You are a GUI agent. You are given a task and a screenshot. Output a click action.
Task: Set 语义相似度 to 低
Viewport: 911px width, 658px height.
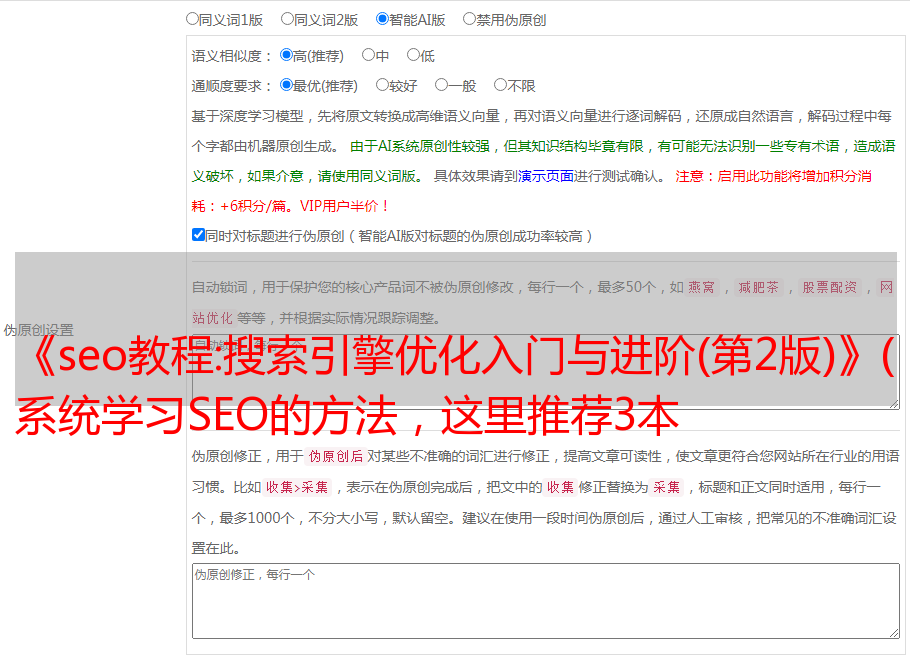[413, 55]
